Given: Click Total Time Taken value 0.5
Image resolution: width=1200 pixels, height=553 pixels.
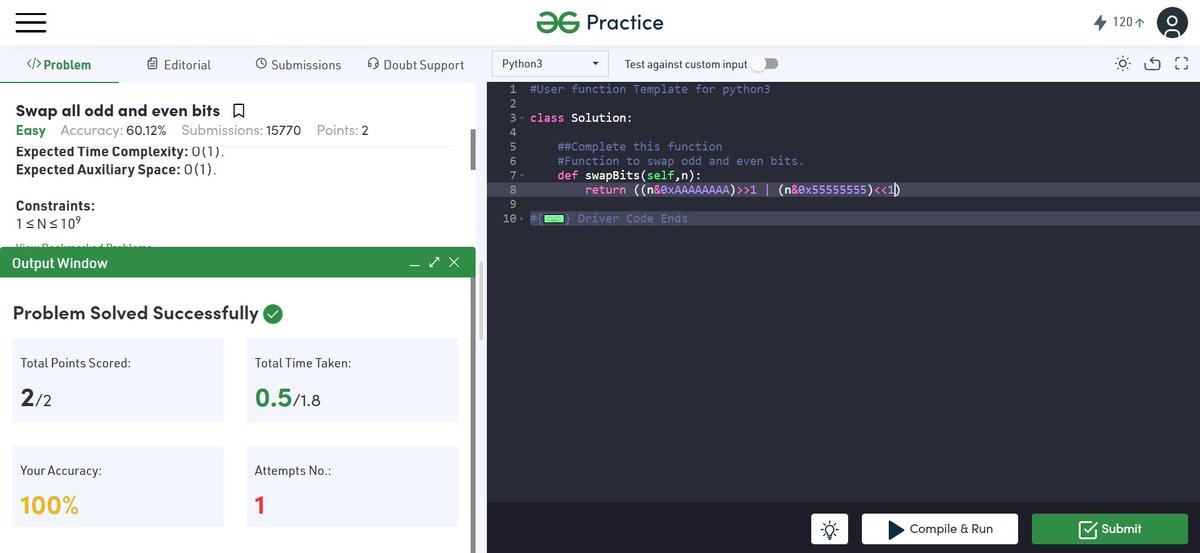Looking at the screenshot, I should [273, 398].
